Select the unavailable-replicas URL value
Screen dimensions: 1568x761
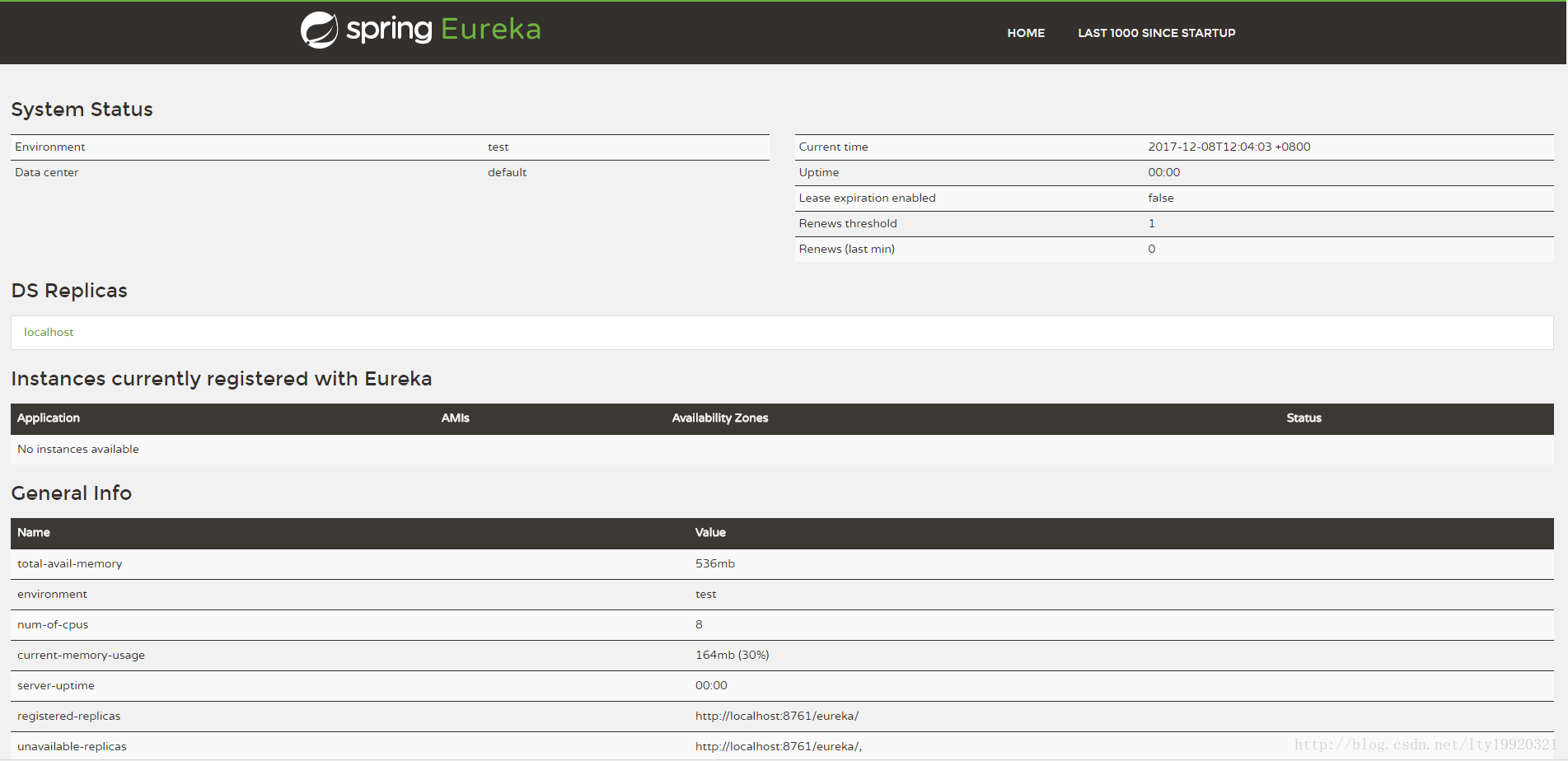(779, 747)
